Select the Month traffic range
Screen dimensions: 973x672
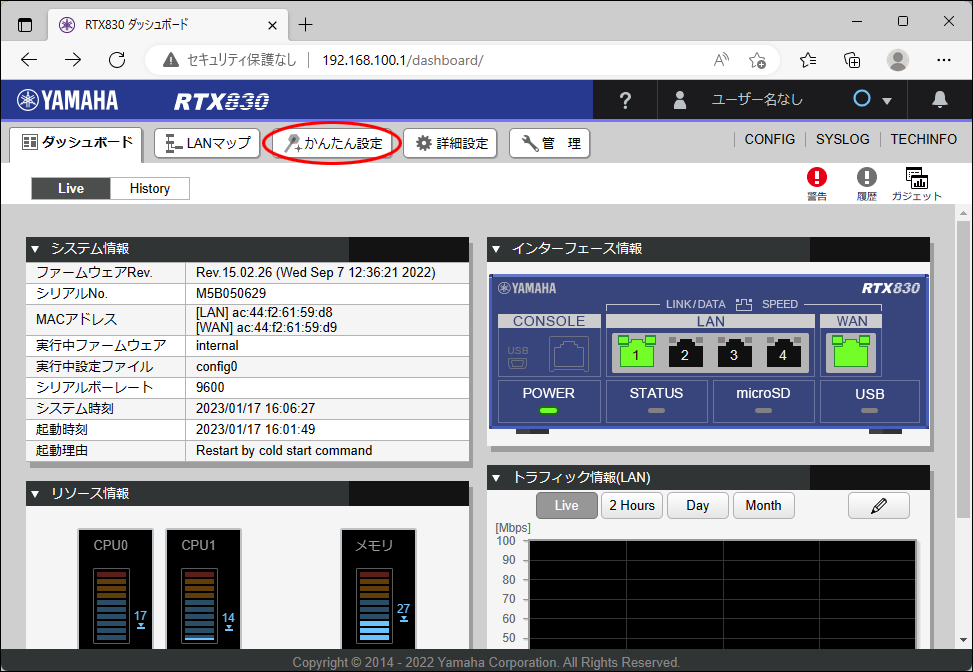point(763,506)
